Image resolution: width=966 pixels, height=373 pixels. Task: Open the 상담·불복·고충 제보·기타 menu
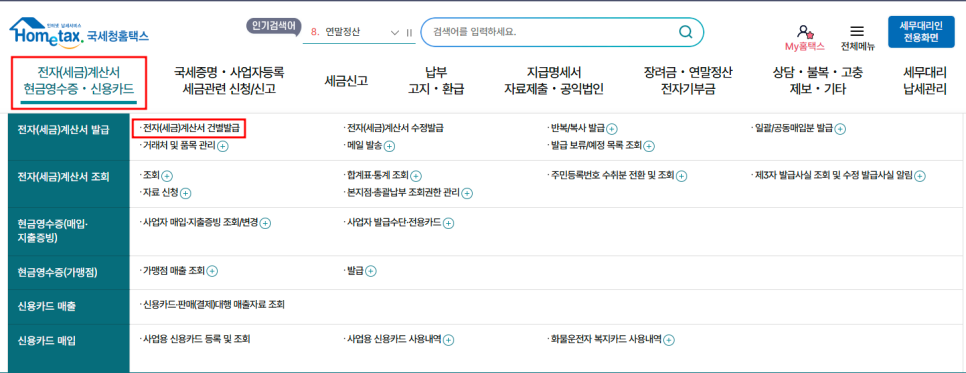[818, 81]
